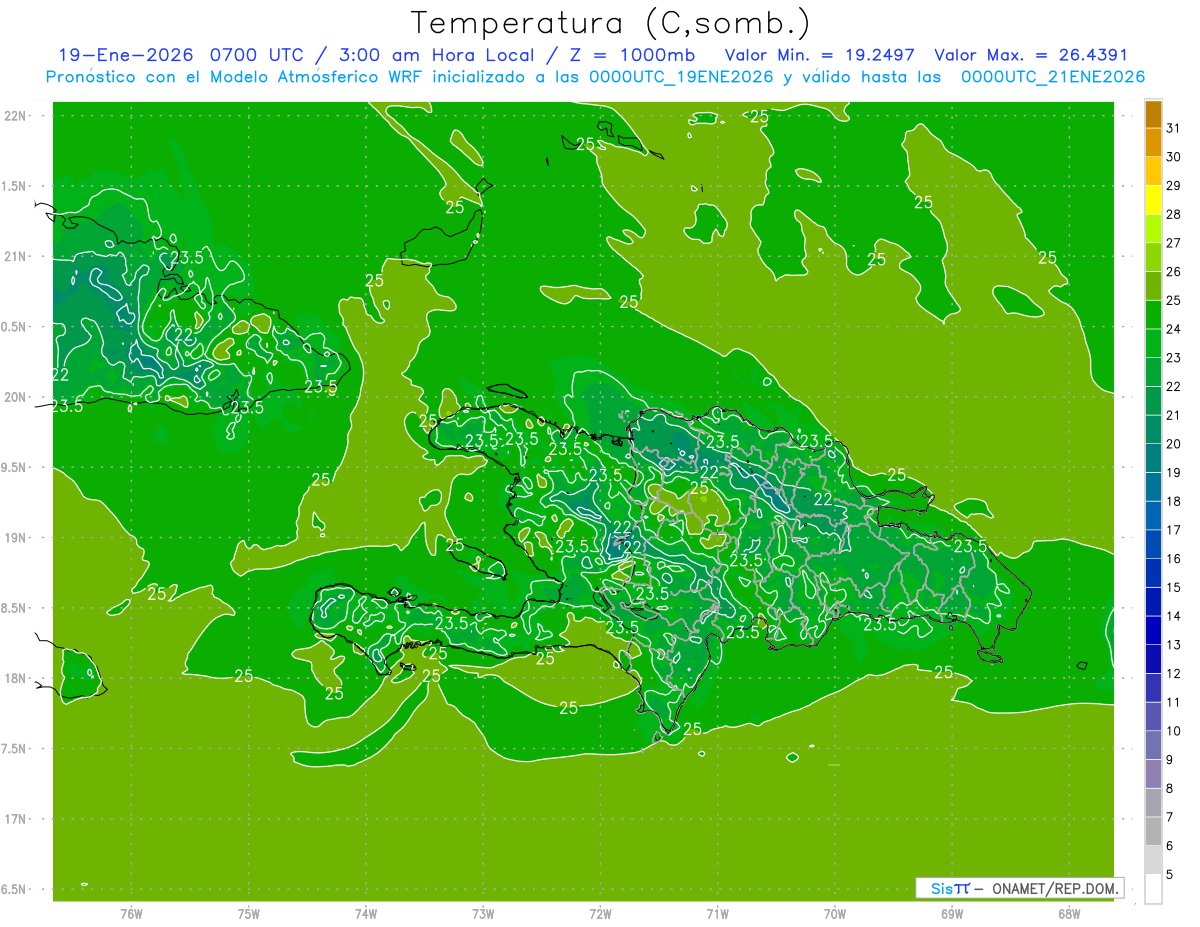
Task: Click the 72W longitude axis label
Action: coord(600,912)
